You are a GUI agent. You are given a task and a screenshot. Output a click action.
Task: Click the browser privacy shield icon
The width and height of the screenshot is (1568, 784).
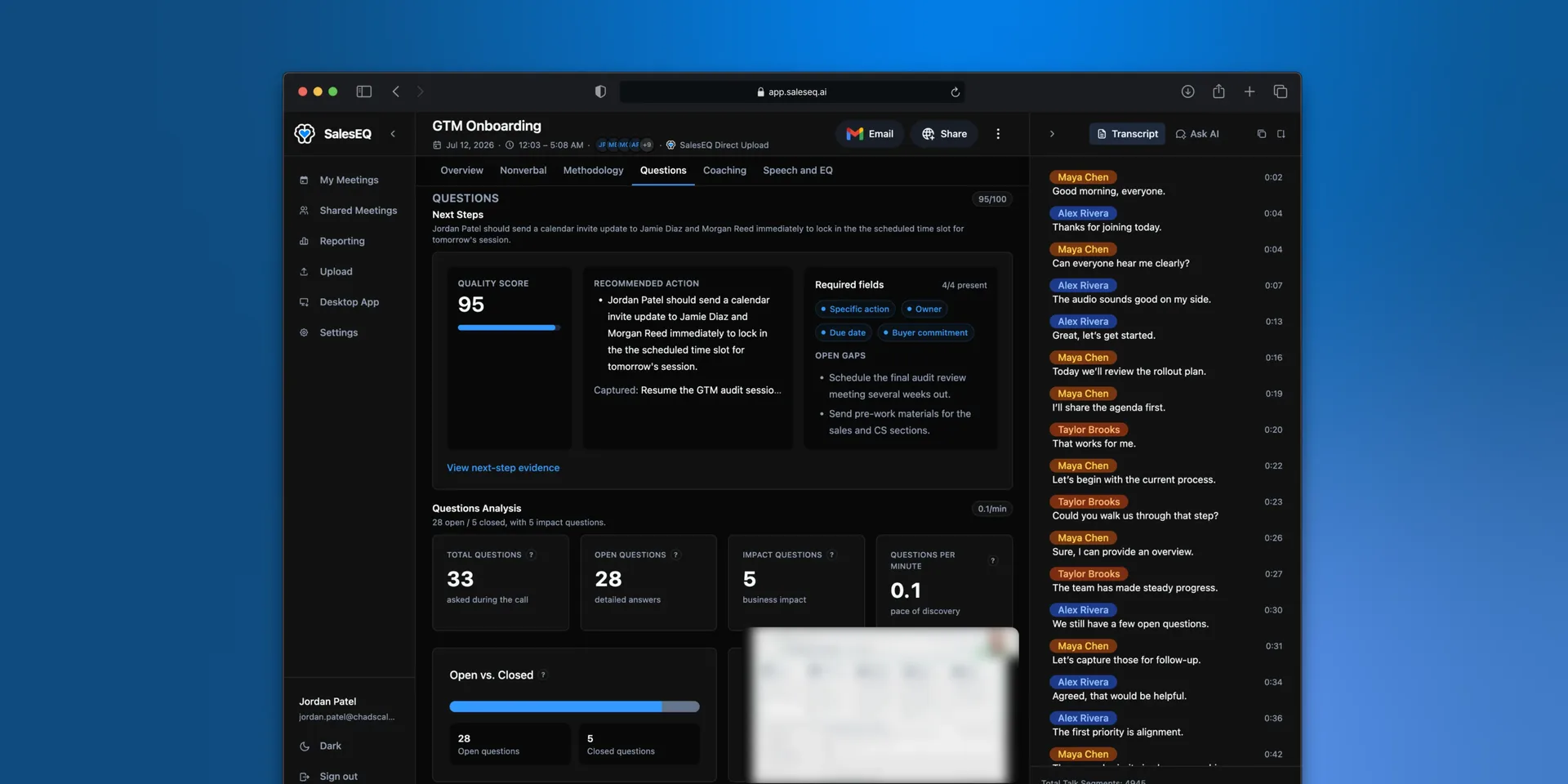600,91
